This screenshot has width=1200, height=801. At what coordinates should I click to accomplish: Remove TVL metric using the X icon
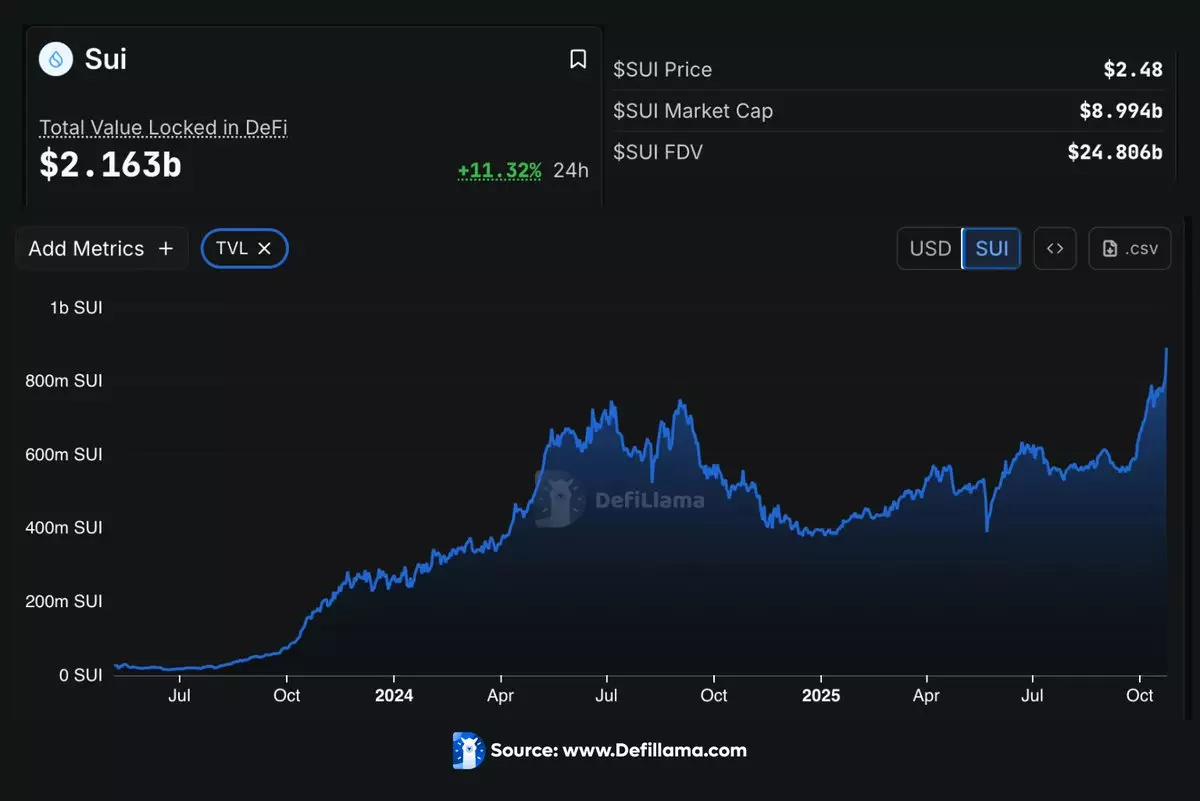pyautogui.click(x=265, y=249)
